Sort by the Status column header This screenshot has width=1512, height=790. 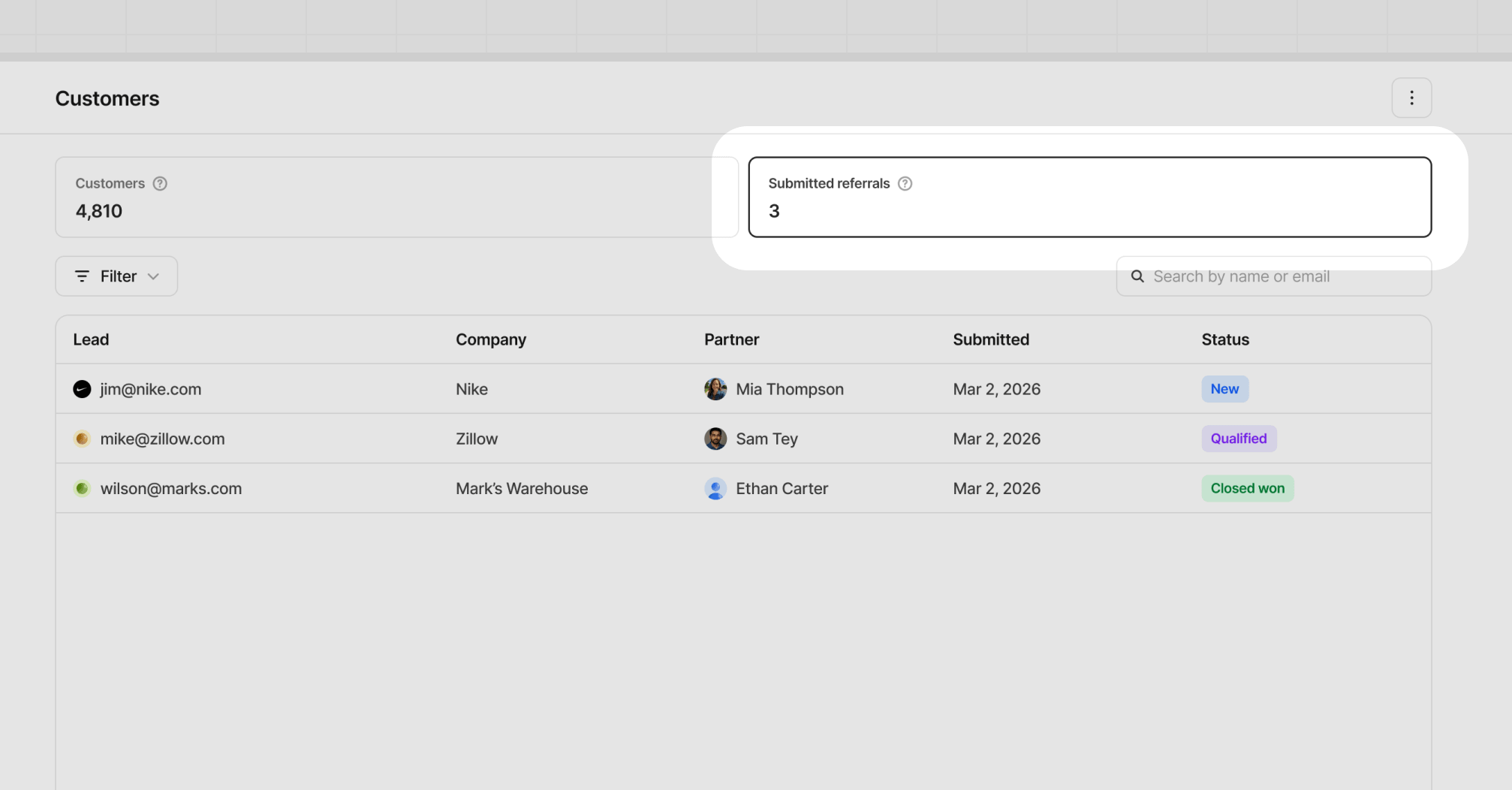[x=1224, y=339]
